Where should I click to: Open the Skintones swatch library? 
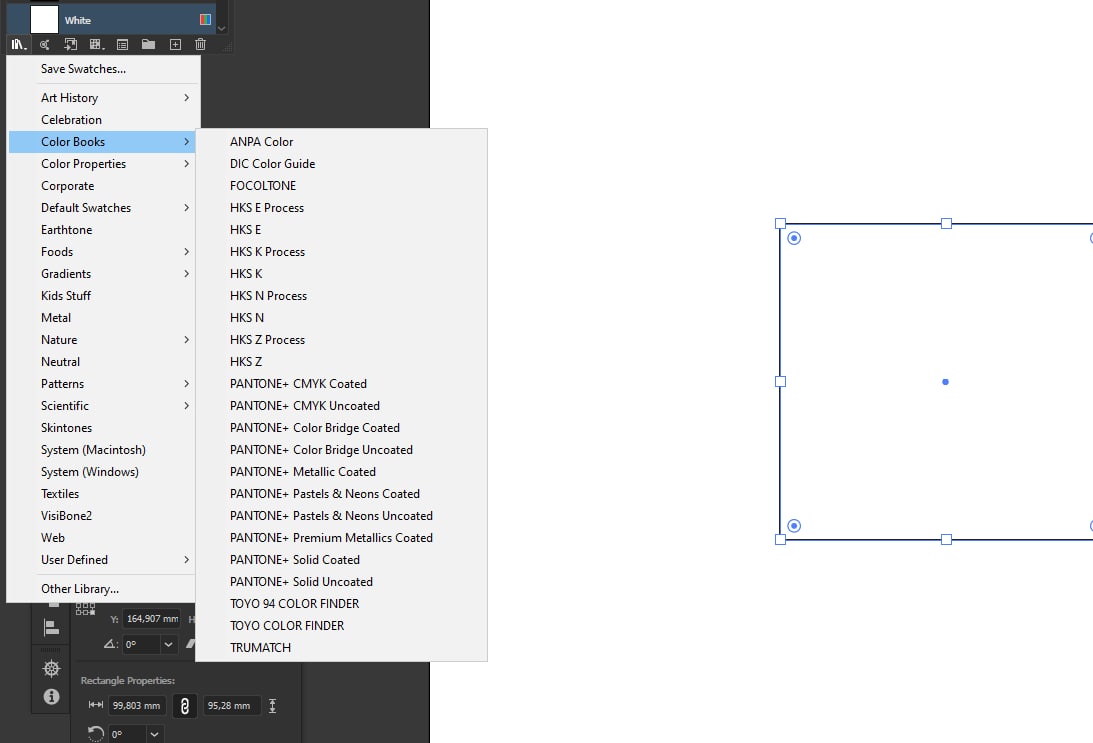[x=102, y=428]
